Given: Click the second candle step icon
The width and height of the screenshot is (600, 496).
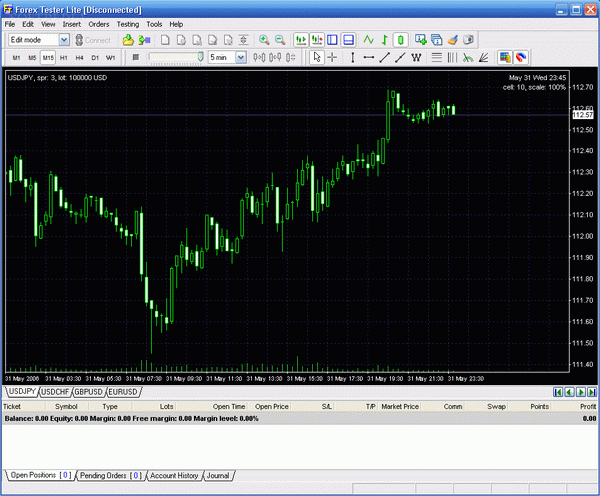Looking at the screenshot, I should point(275,57).
